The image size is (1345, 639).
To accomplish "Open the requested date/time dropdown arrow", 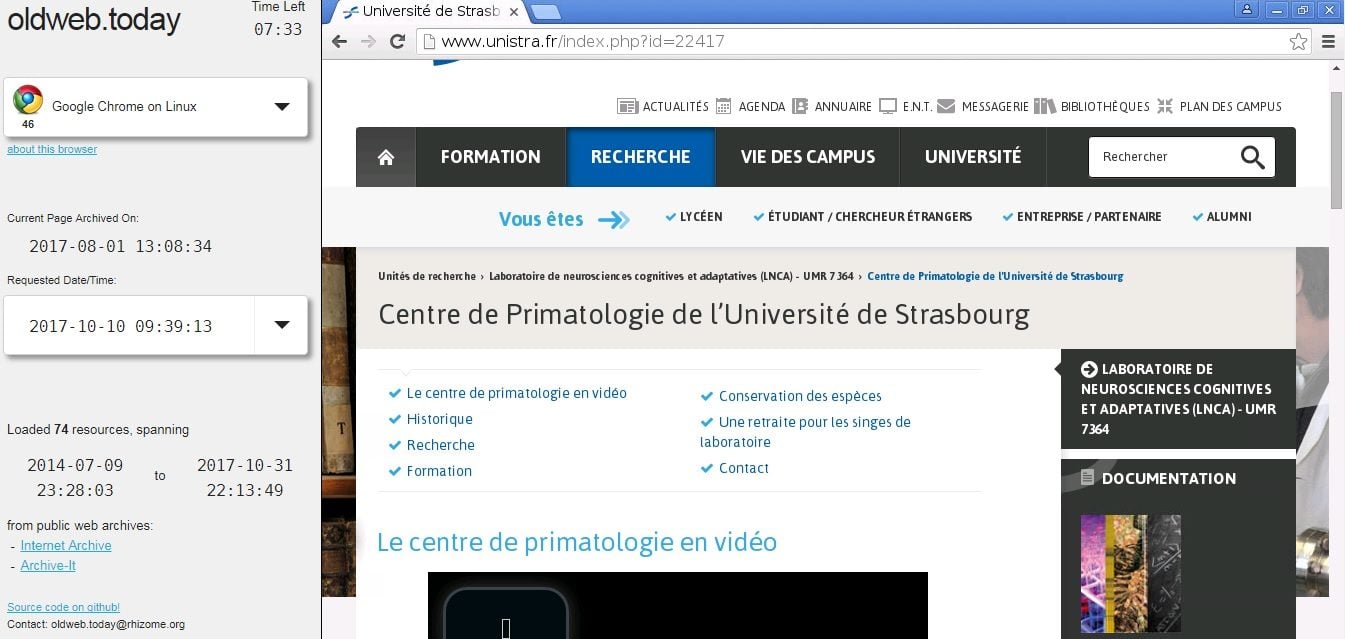I will click(x=282, y=325).
